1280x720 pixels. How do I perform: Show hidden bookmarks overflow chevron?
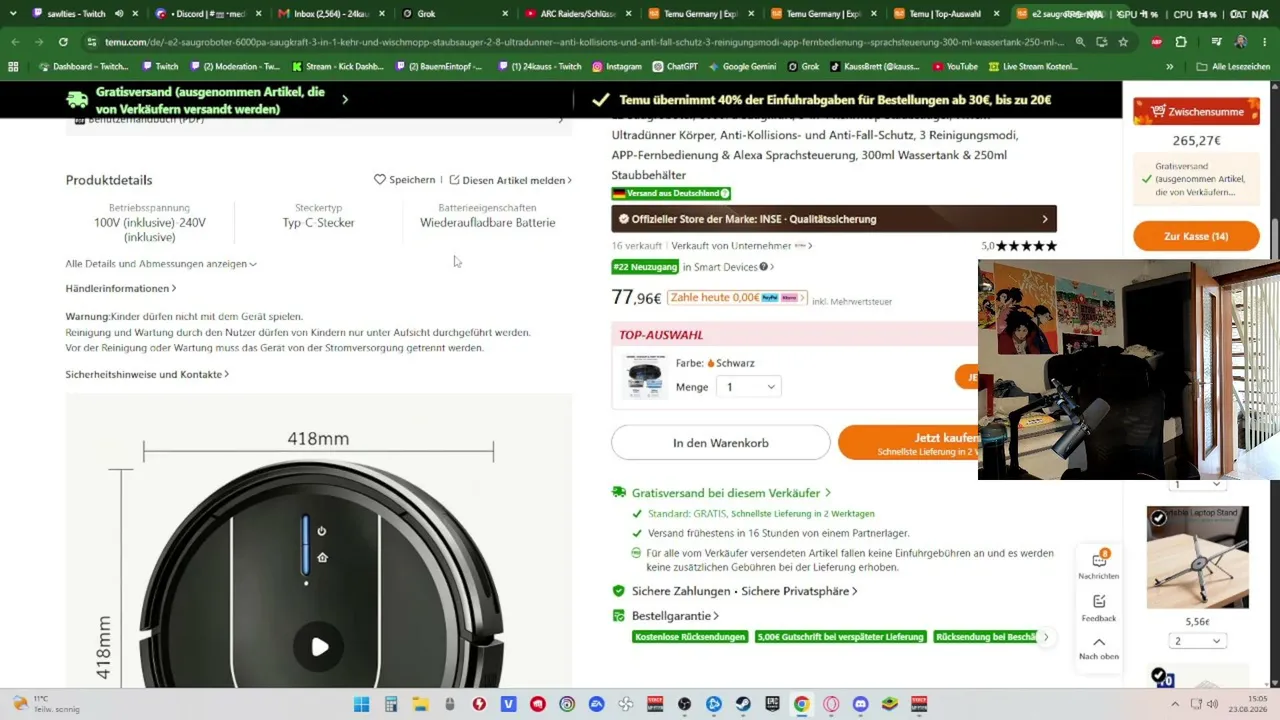[x=1168, y=67]
